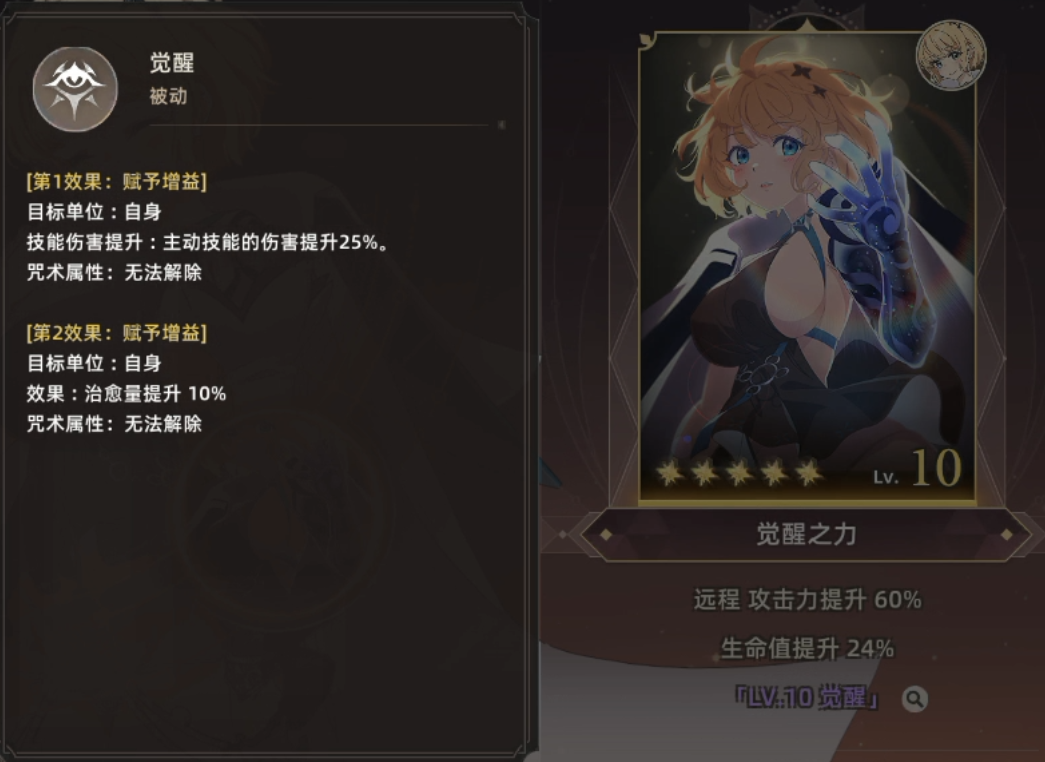Image resolution: width=1045 pixels, height=762 pixels.
Task: Click the 治愈量提升 10% effect text
Action: [155, 393]
